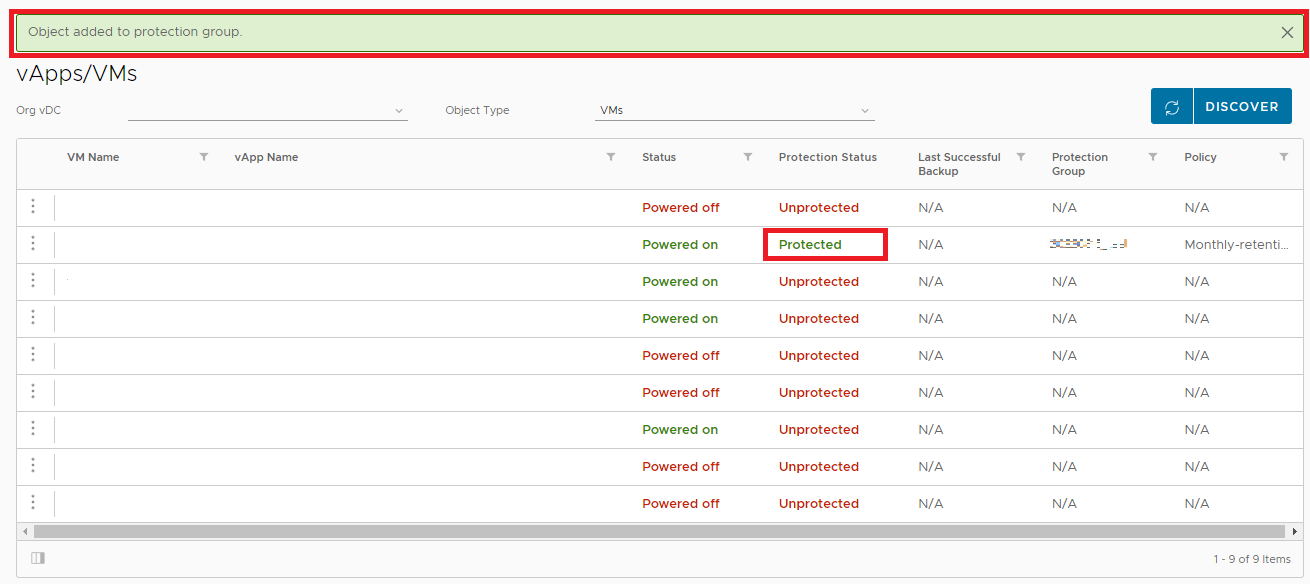Open the Policy column filter

click(1284, 157)
